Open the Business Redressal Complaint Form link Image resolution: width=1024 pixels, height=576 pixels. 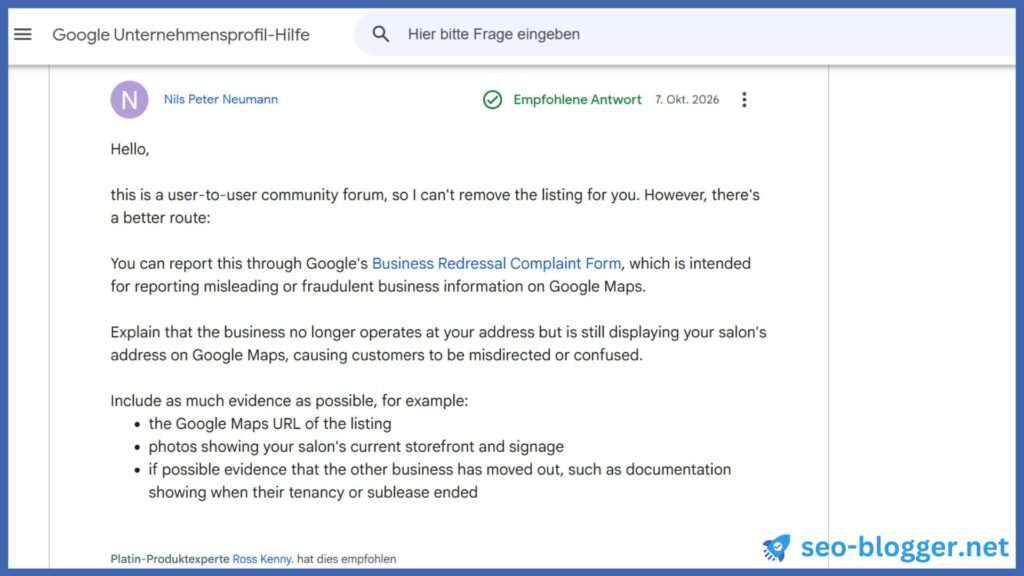[496, 263]
